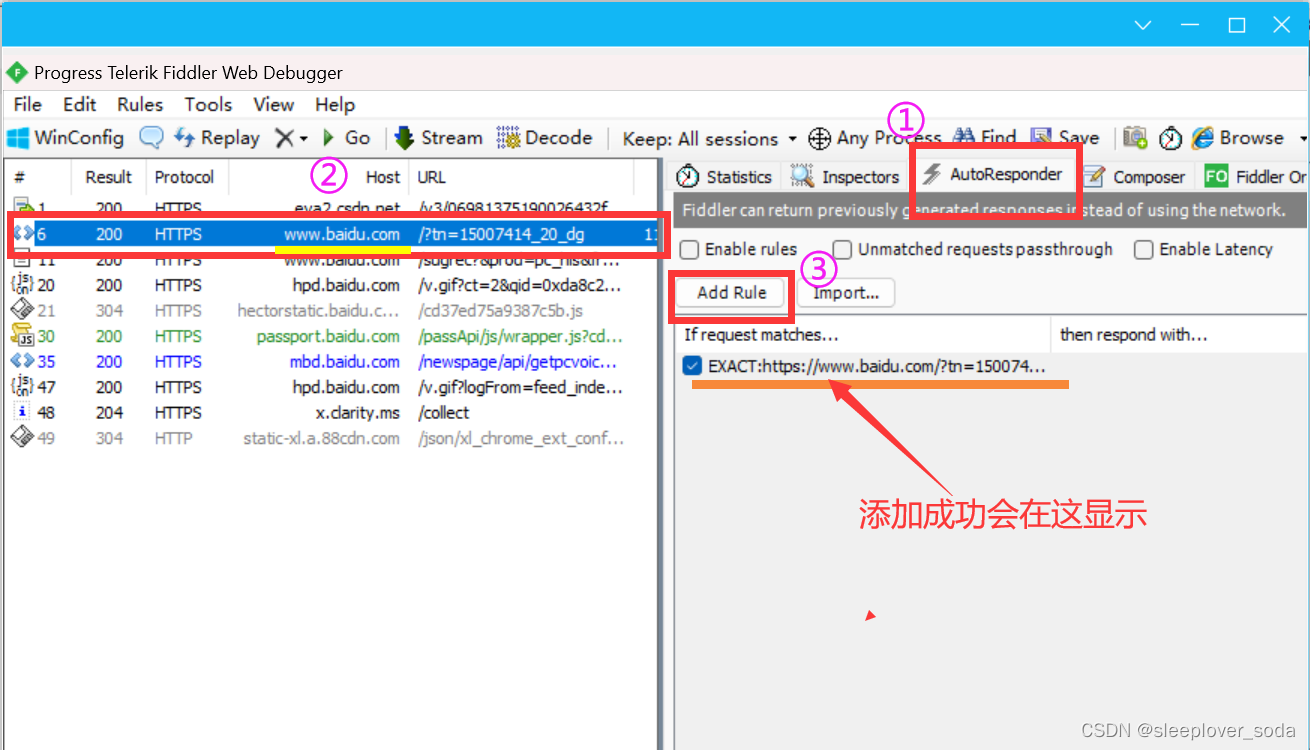Viewport: 1310px width, 750px height.
Task: Select session 35 mbd.baidu.com row
Action: pos(332,362)
